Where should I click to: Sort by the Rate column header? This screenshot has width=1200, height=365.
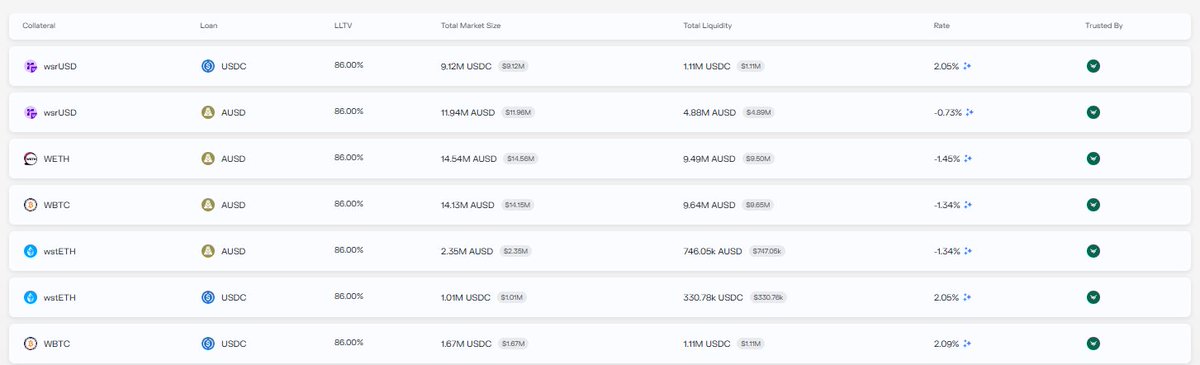(x=941, y=25)
